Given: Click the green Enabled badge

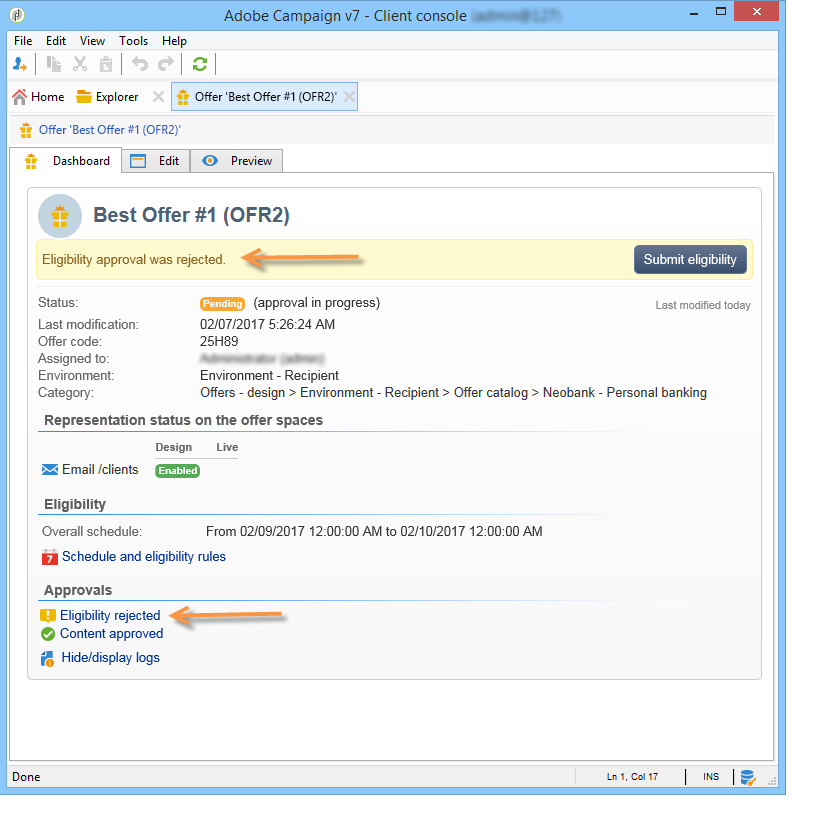Looking at the screenshot, I should 178,471.
